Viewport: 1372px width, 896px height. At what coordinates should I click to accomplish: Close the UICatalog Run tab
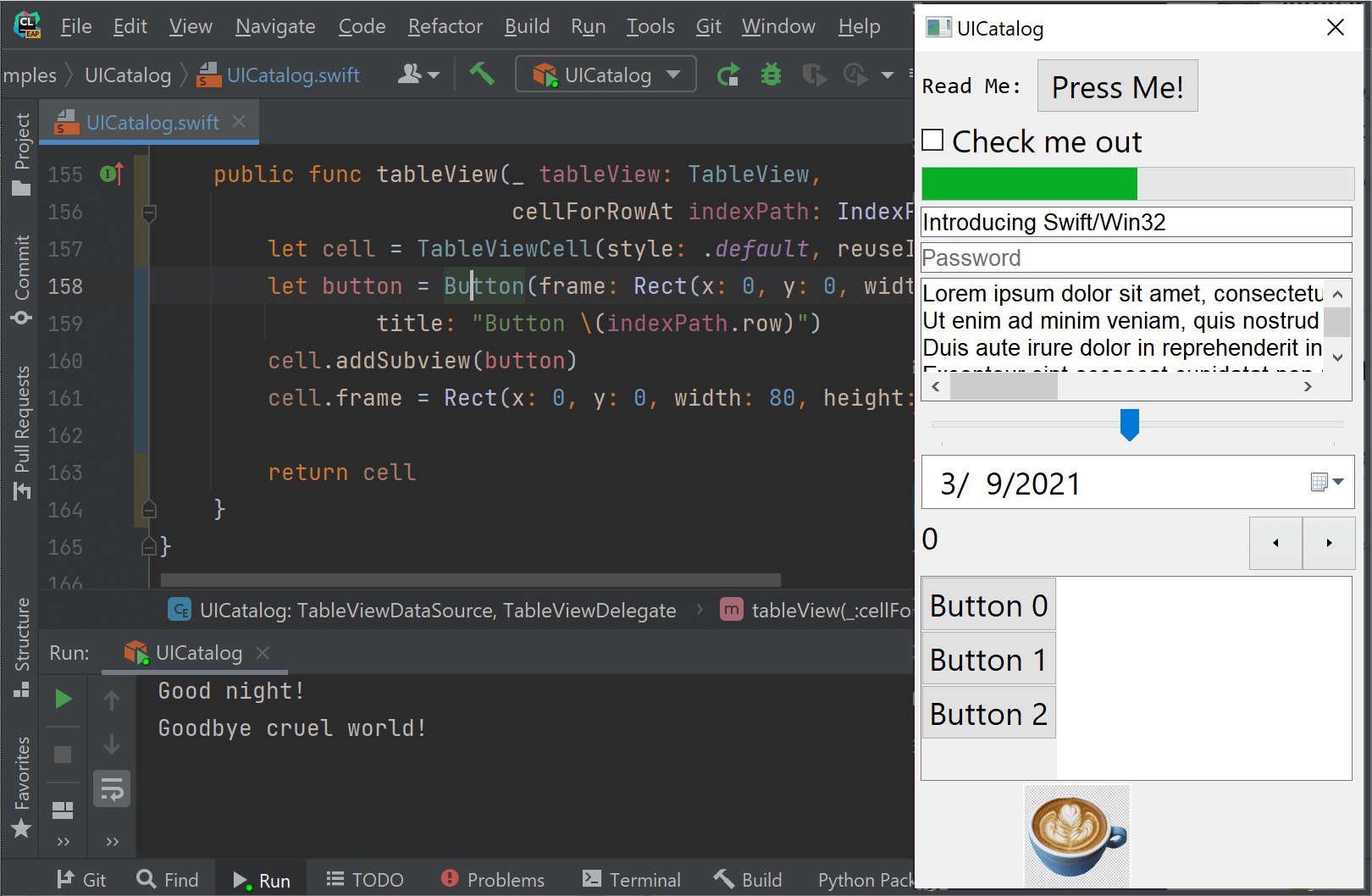point(263,653)
